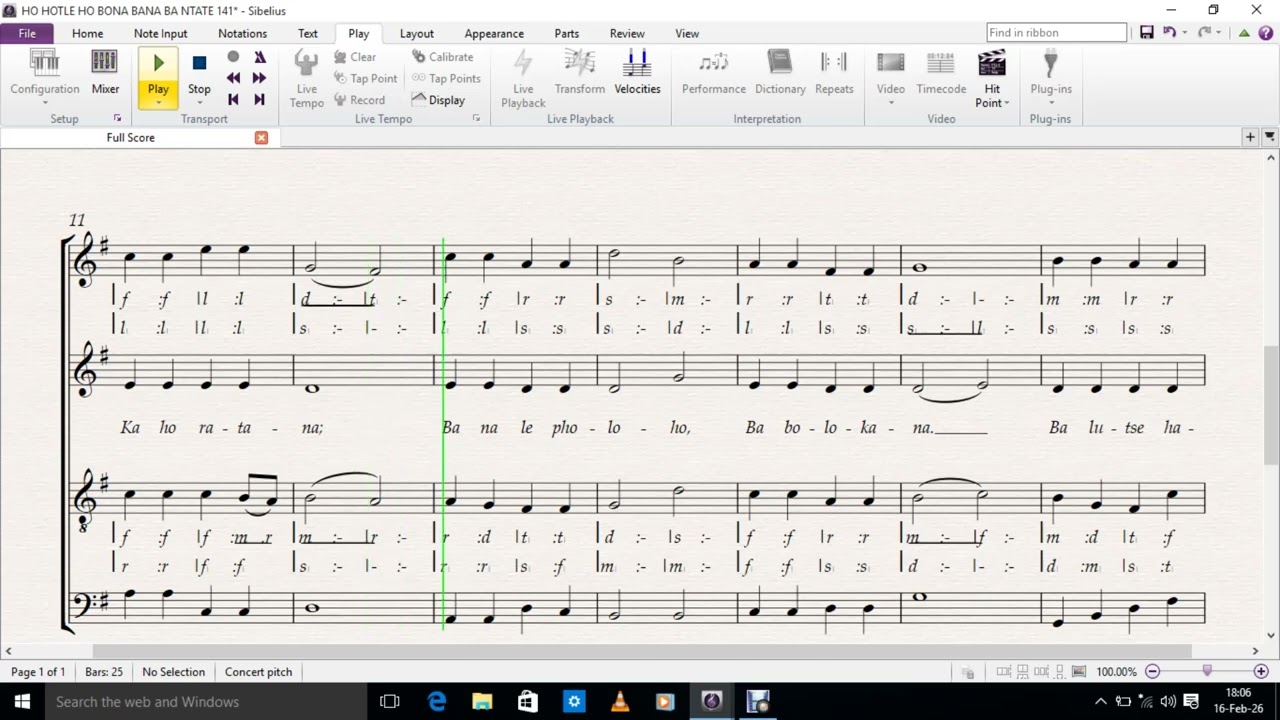Image resolution: width=1280 pixels, height=720 pixels.
Task: Fast-forward playback with the double-right arrows
Action: 260,78
